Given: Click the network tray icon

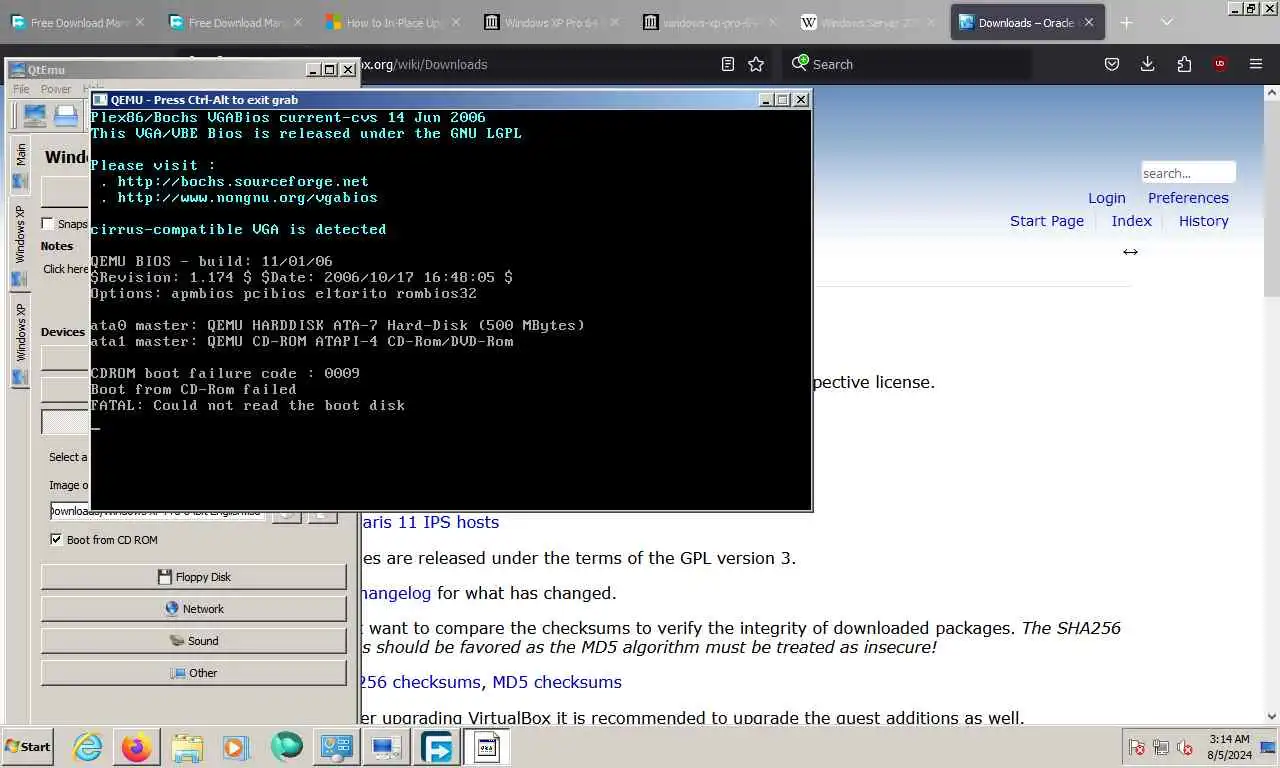Looking at the screenshot, I should pyautogui.click(x=1161, y=747).
